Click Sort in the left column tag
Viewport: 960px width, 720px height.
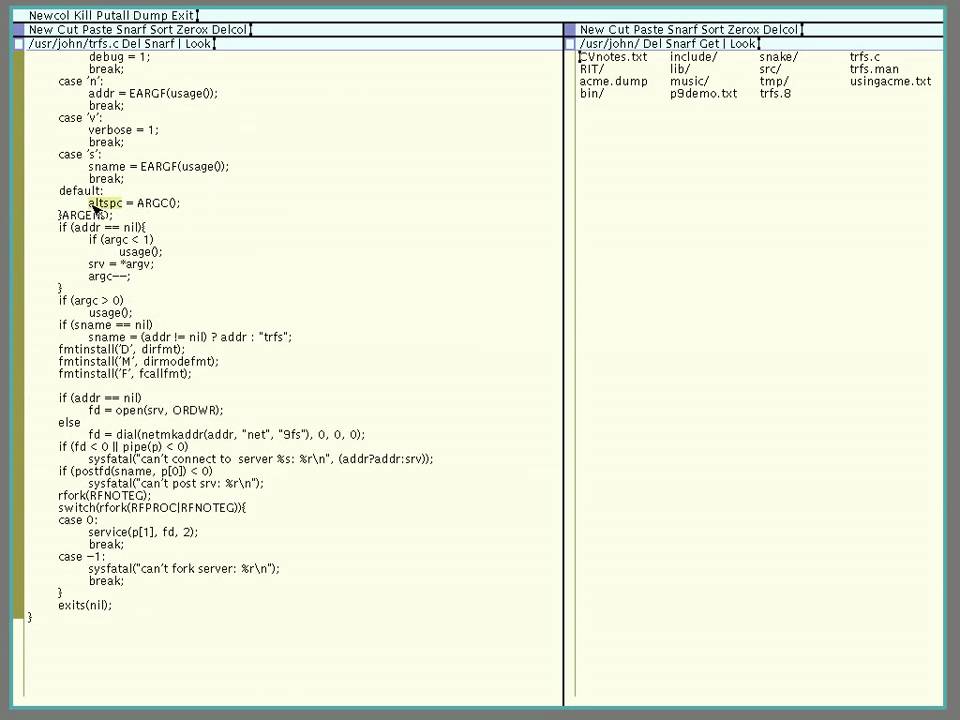point(160,29)
